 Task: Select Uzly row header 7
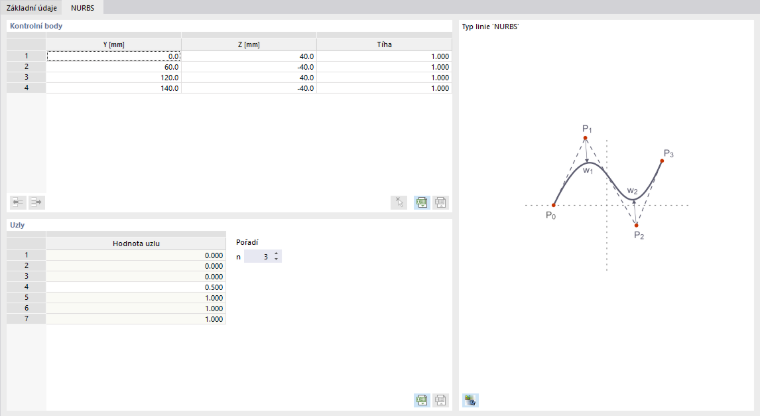click(26, 319)
